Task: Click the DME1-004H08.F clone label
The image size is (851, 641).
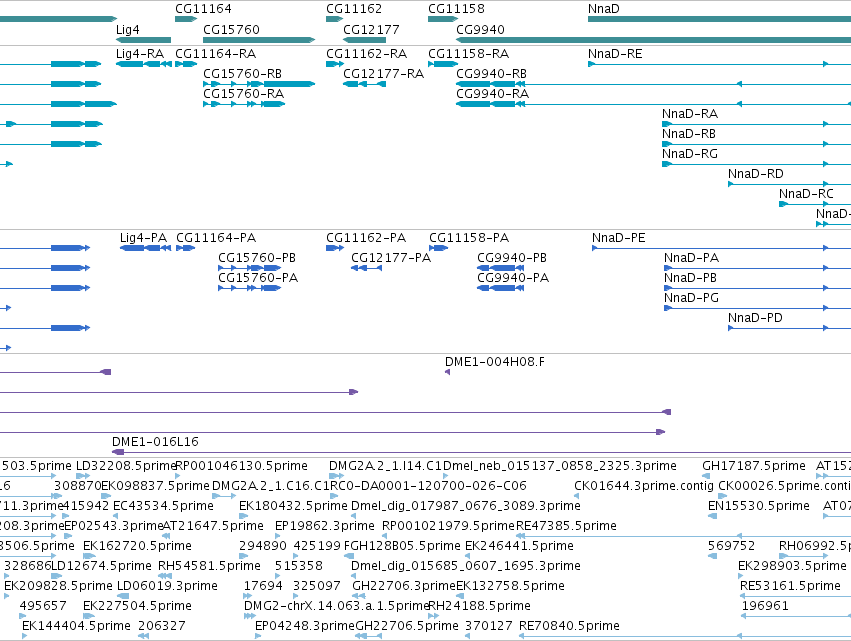Action: pyautogui.click(x=494, y=362)
